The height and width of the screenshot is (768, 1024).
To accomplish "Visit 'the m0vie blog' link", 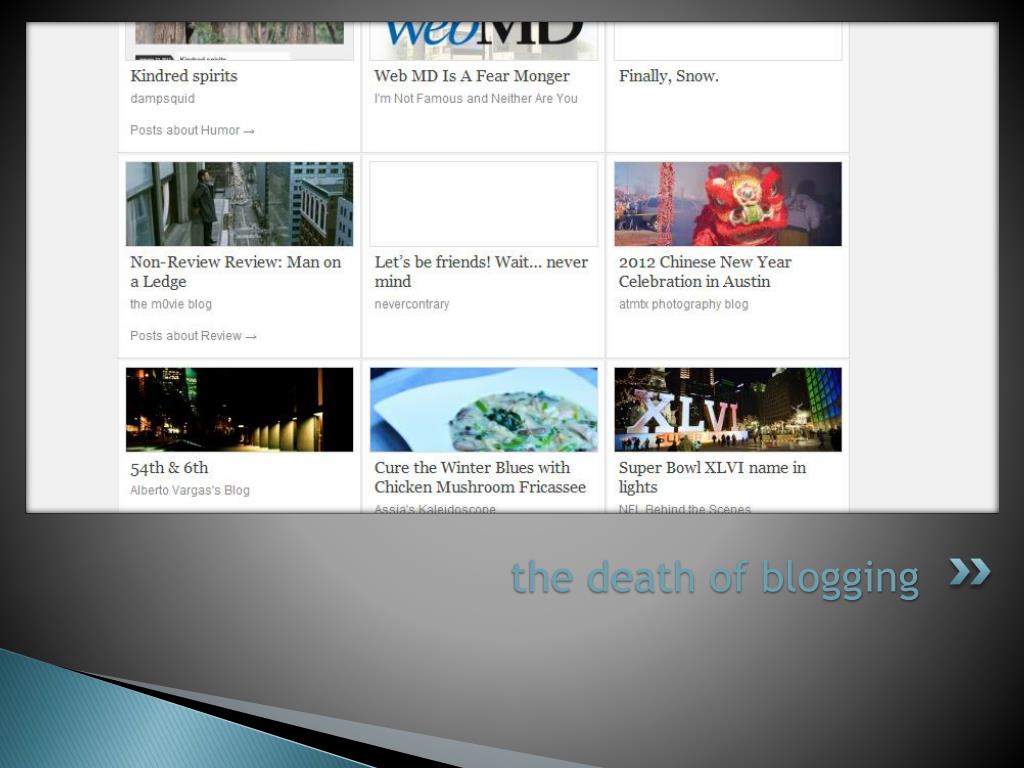I will coord(171,304).
